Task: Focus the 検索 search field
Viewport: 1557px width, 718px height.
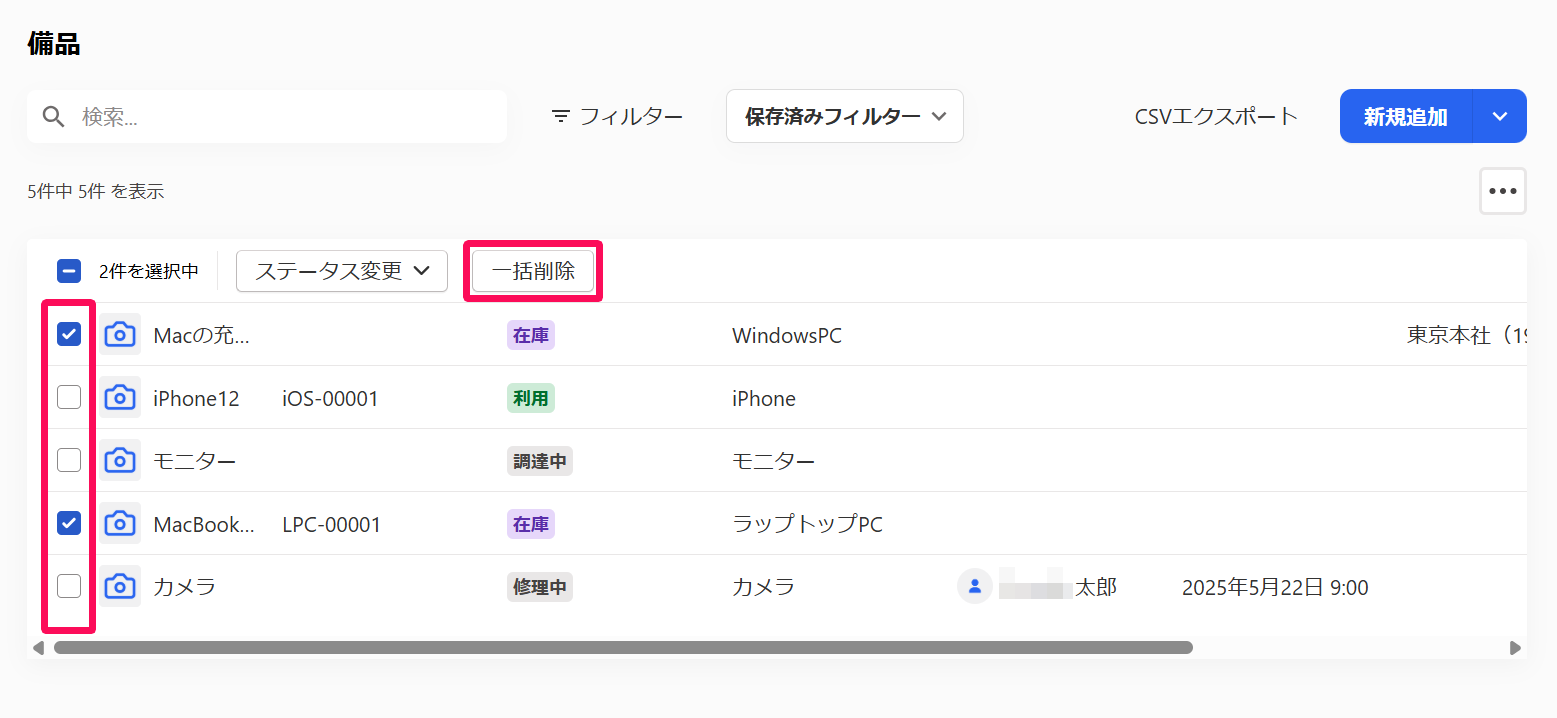Action: 267,116
